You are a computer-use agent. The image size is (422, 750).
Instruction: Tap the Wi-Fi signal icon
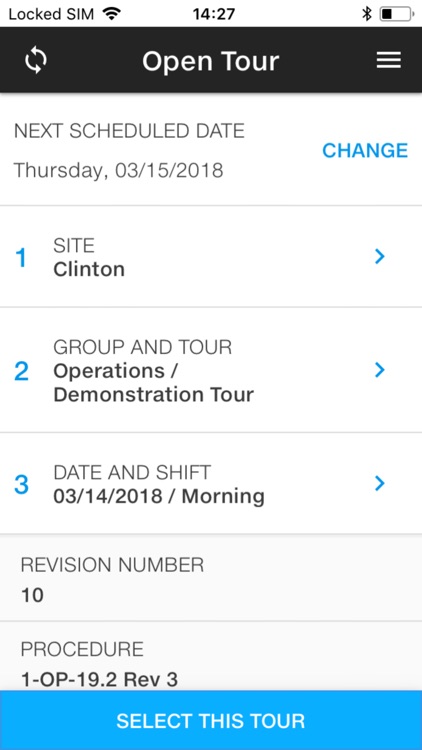[x=111, y=14]
